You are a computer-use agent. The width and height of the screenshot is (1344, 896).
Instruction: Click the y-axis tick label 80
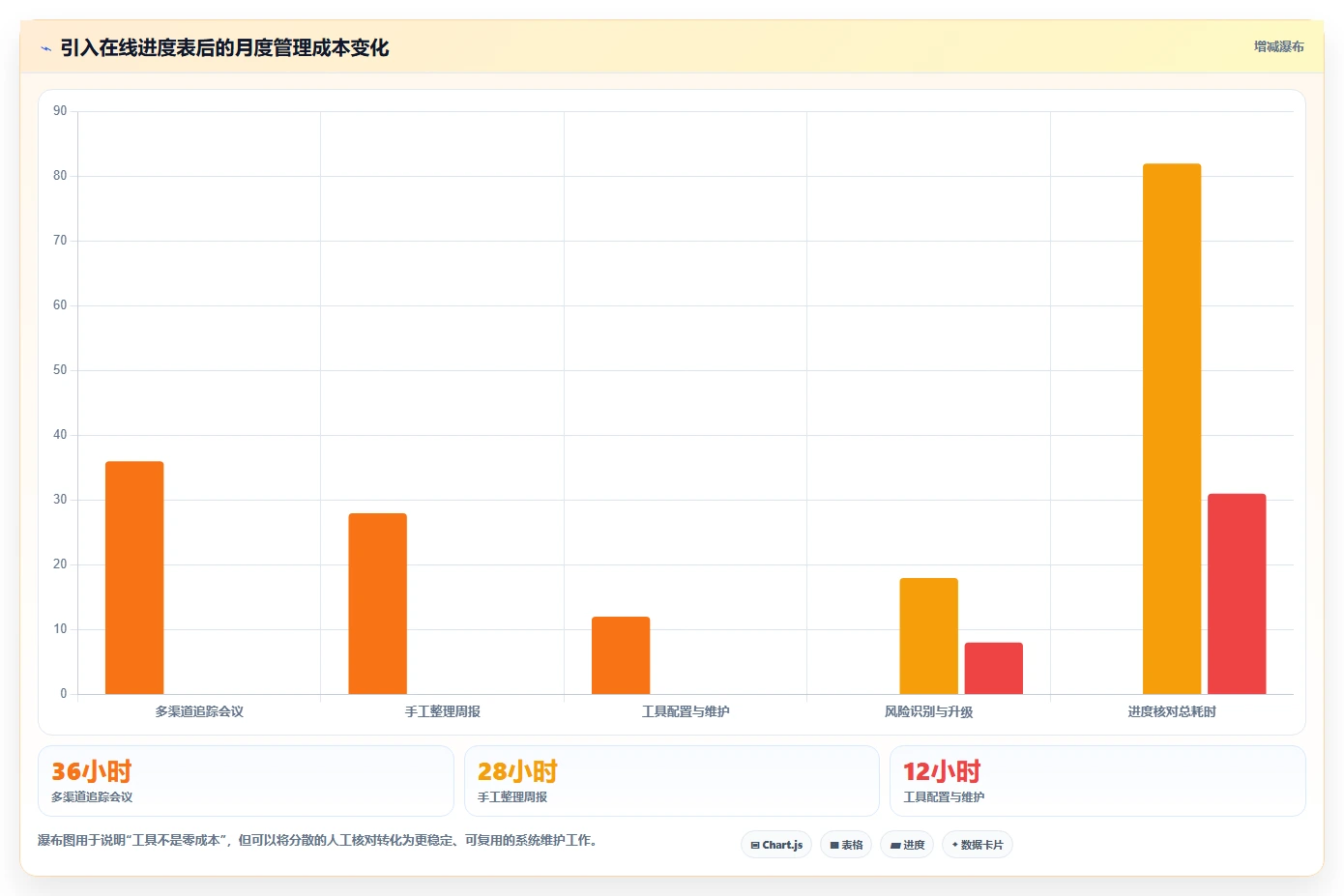pyautogui.click(x=60, y=176)
